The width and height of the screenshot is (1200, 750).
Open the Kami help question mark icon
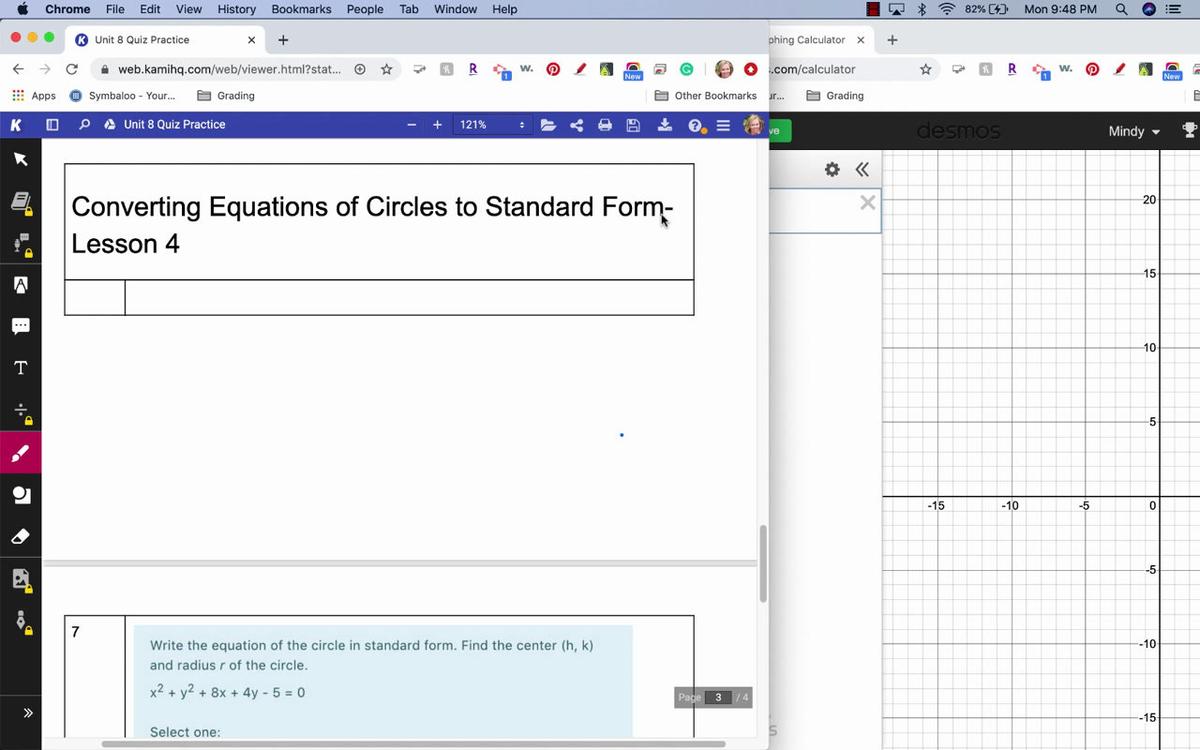[x=695, y=126]
